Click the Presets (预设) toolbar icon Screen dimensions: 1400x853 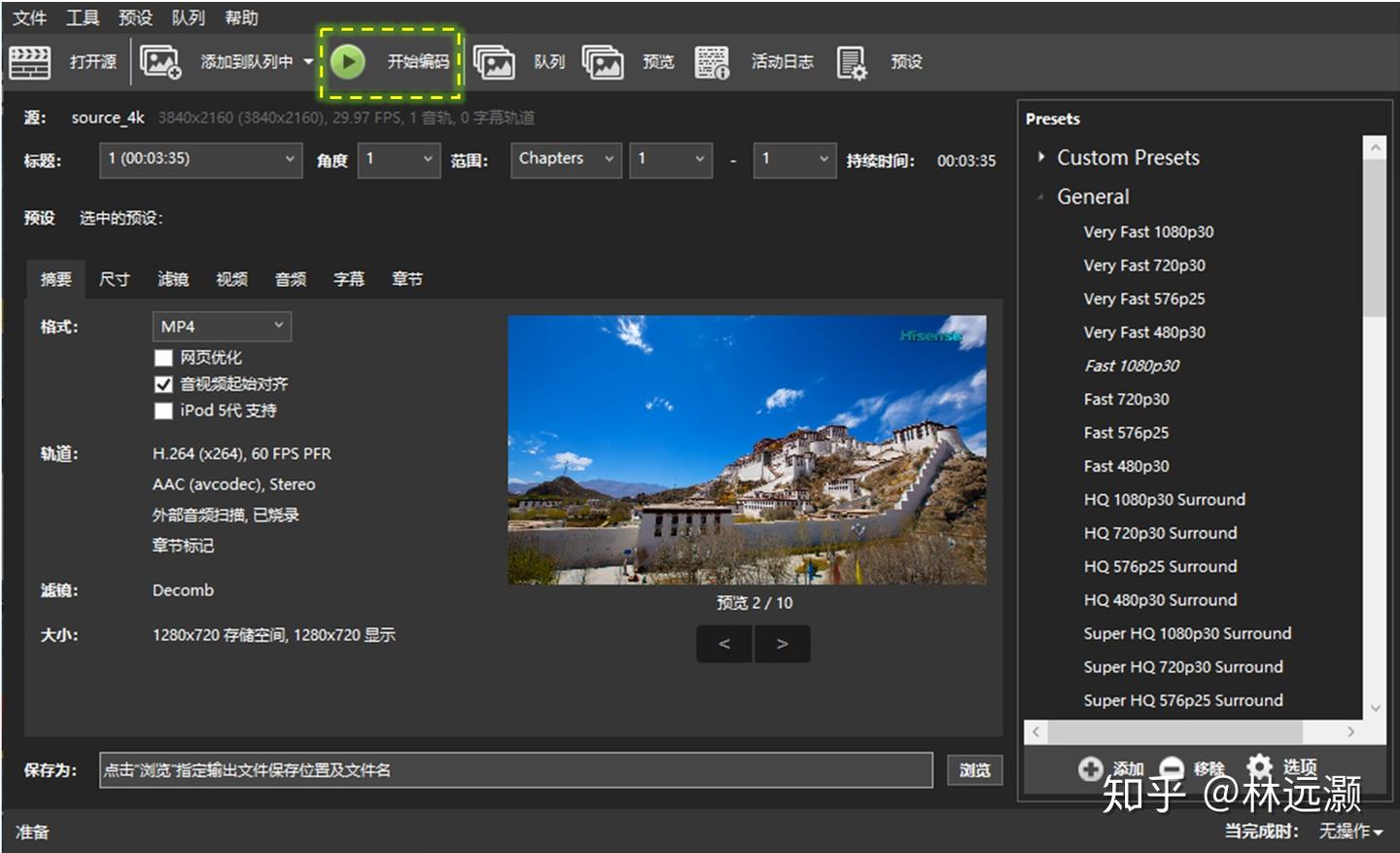[852, 62]
